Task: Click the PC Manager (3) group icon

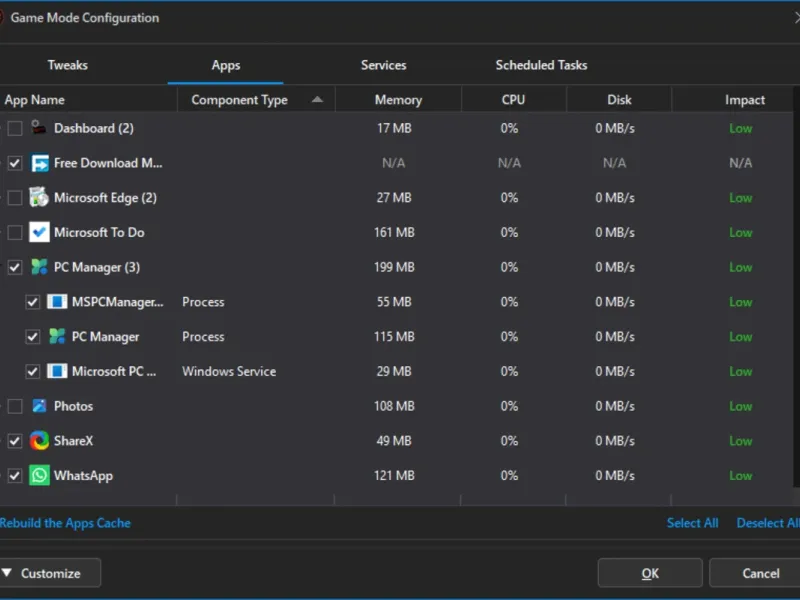Action: [x=39, y=267]
